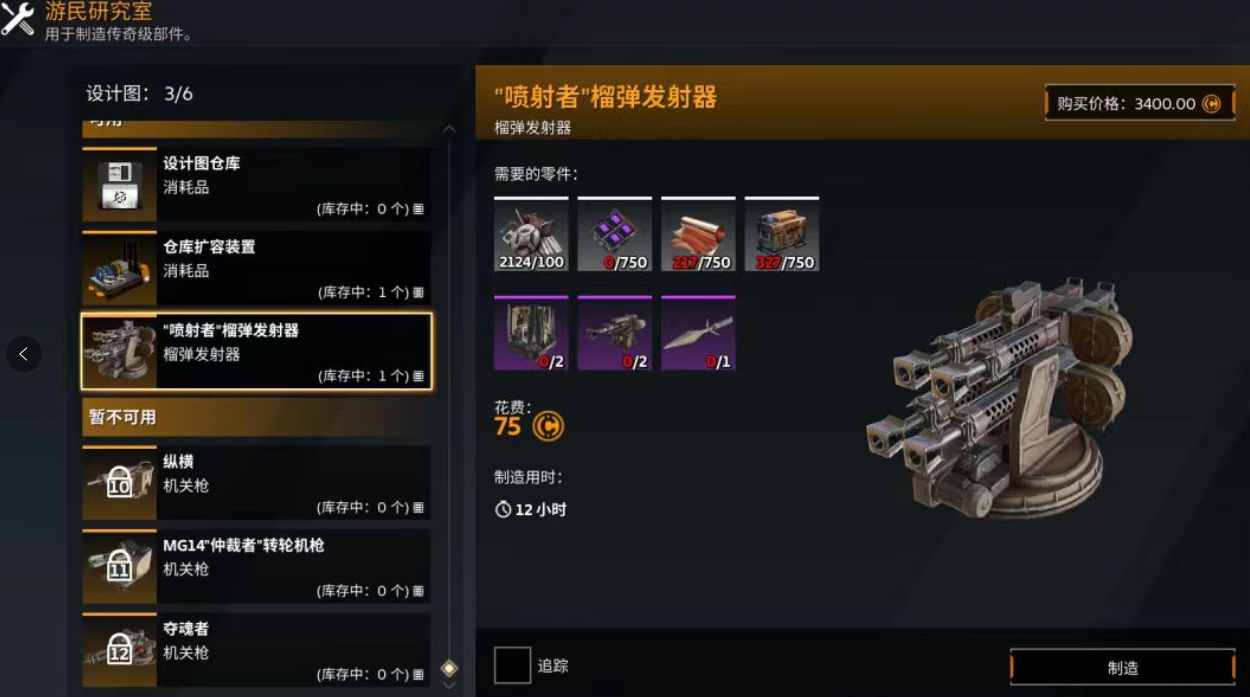Select the crate part icon 327/750

782,234
